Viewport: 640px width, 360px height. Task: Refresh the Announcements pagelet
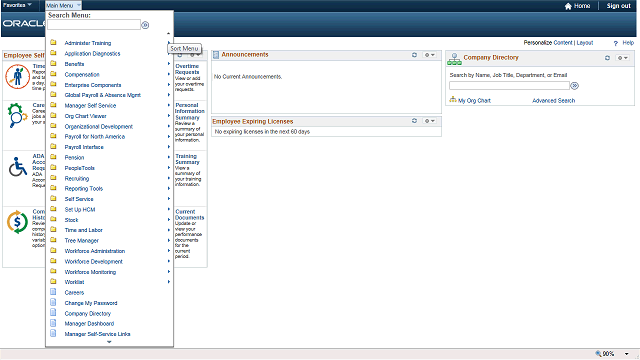(414, 55)
